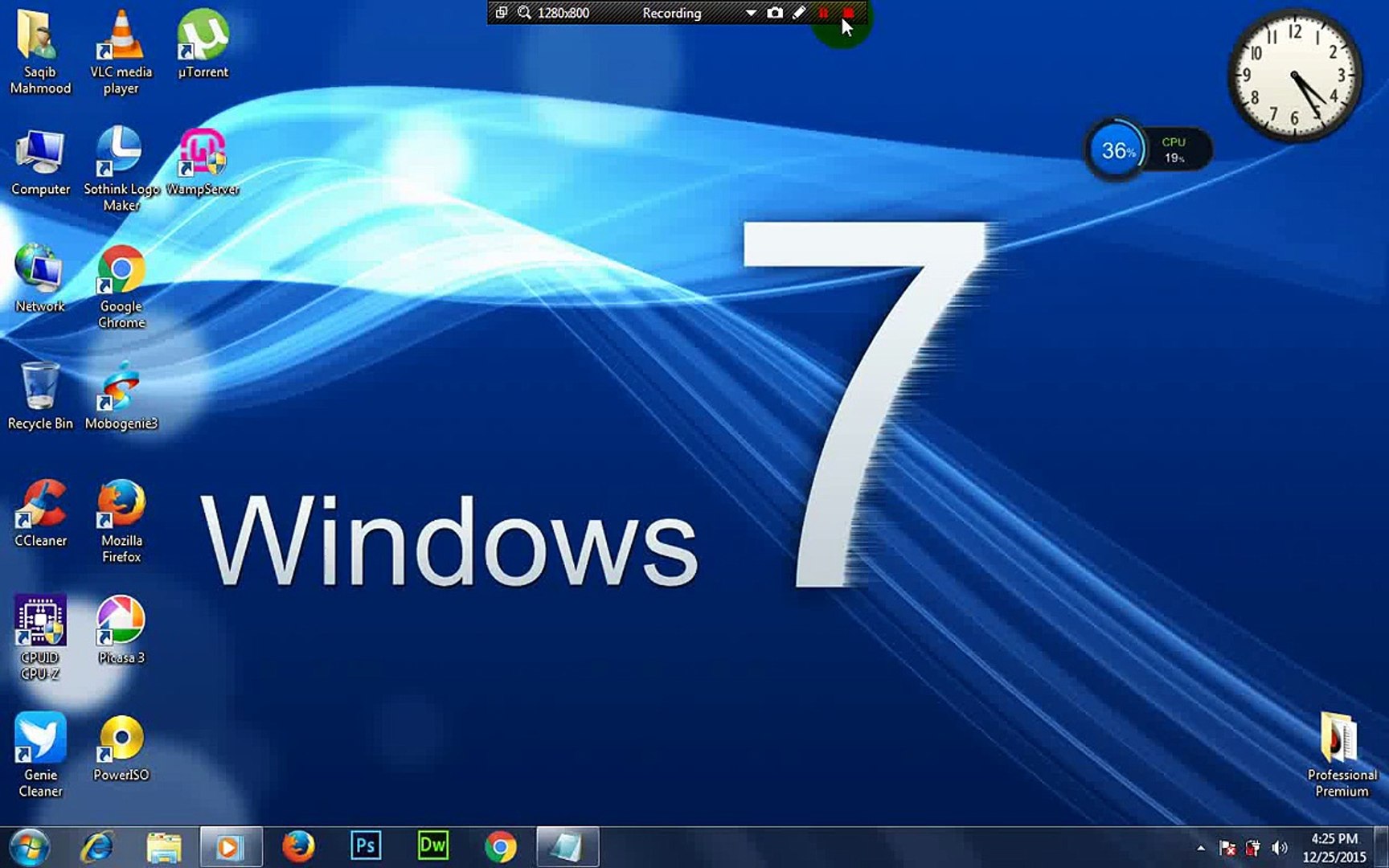Screen dimensions: 1389x868
Task: Click the Show desktop button on the taskbar
Action: pyautogui.click(x=1382, y=847)
